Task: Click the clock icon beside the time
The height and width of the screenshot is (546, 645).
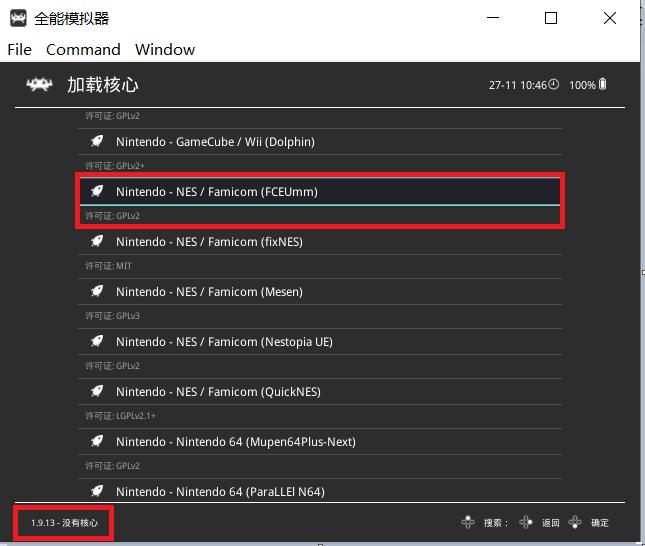Action: [x=554, y=84]
